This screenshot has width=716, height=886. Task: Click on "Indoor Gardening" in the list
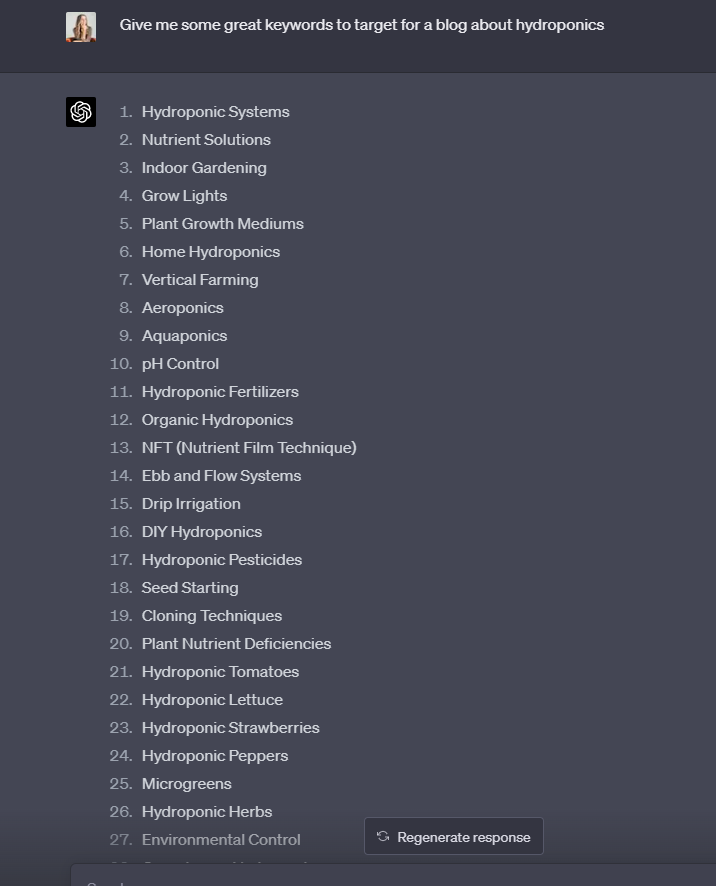(204, 168)
